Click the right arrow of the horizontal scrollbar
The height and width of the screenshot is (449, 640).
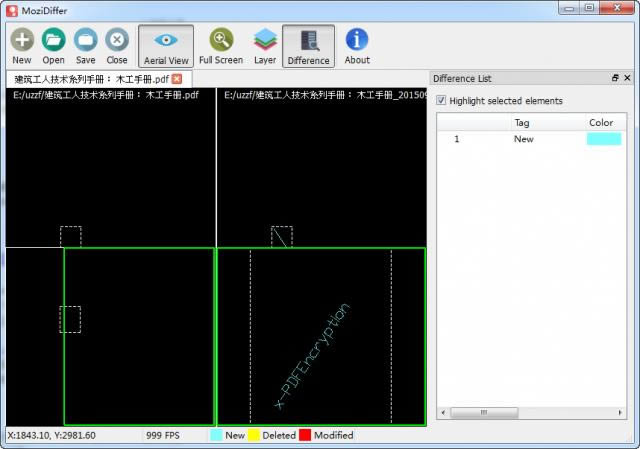click(x=620, y=413)
